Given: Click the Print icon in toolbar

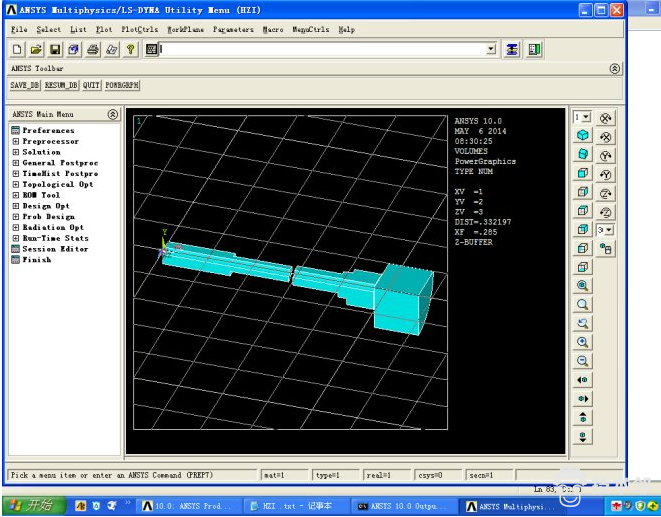Looking at the screenshot, I should pos(93,49).
